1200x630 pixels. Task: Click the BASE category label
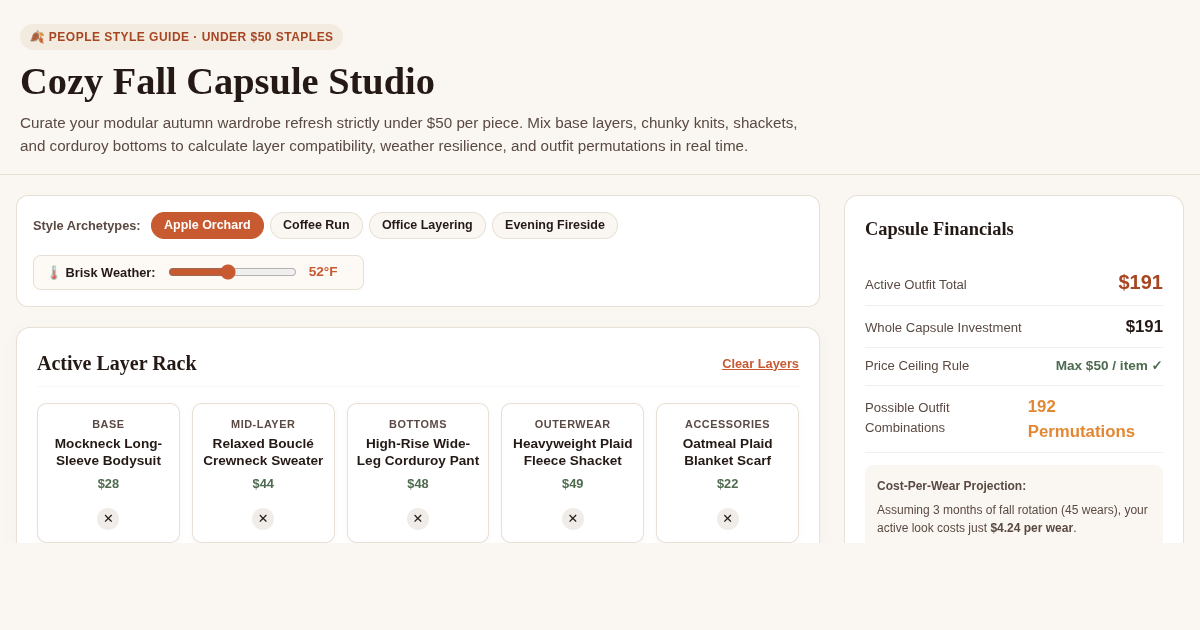click(108, 424)
